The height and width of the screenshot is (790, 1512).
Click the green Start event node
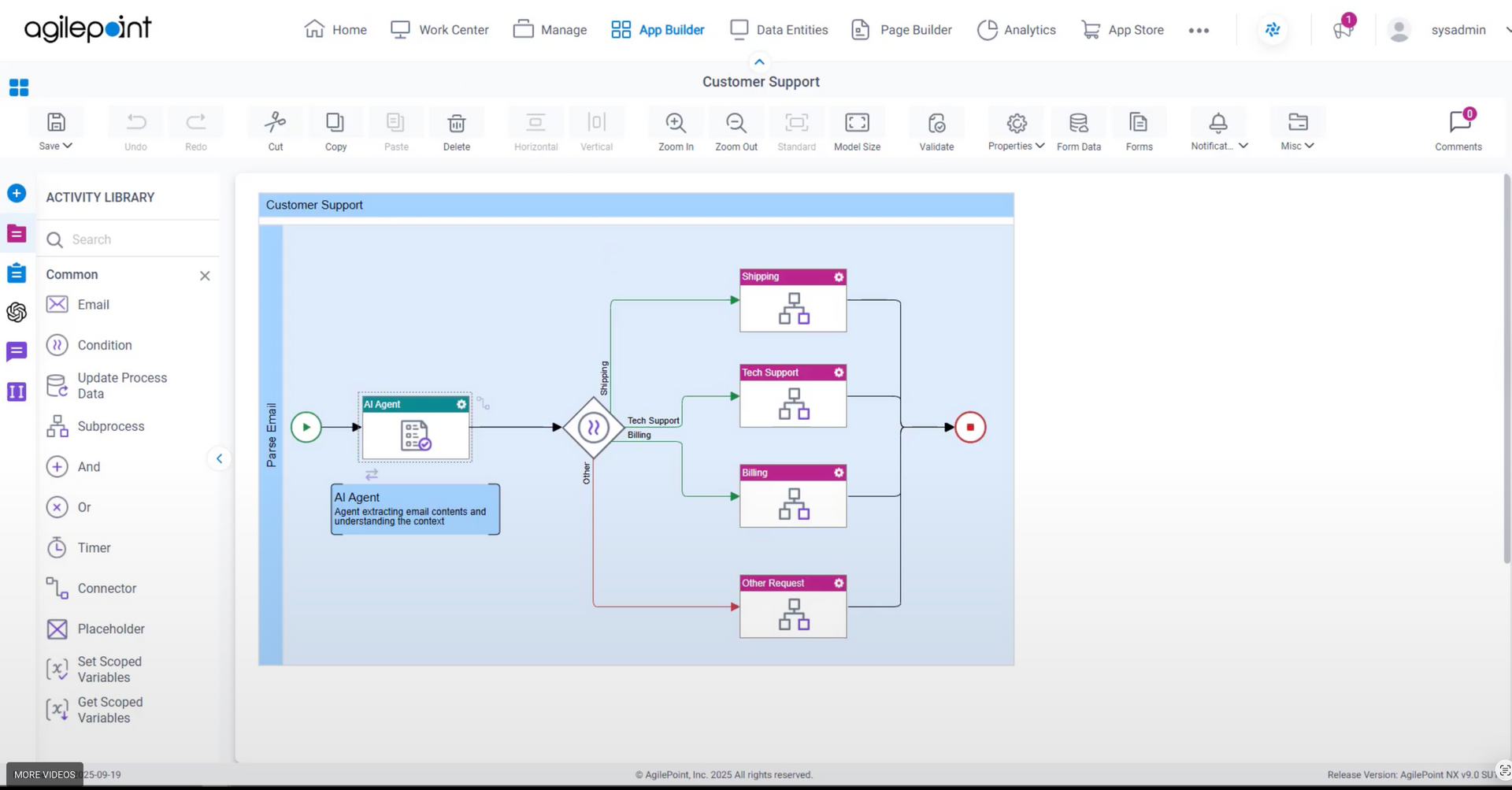306,428
